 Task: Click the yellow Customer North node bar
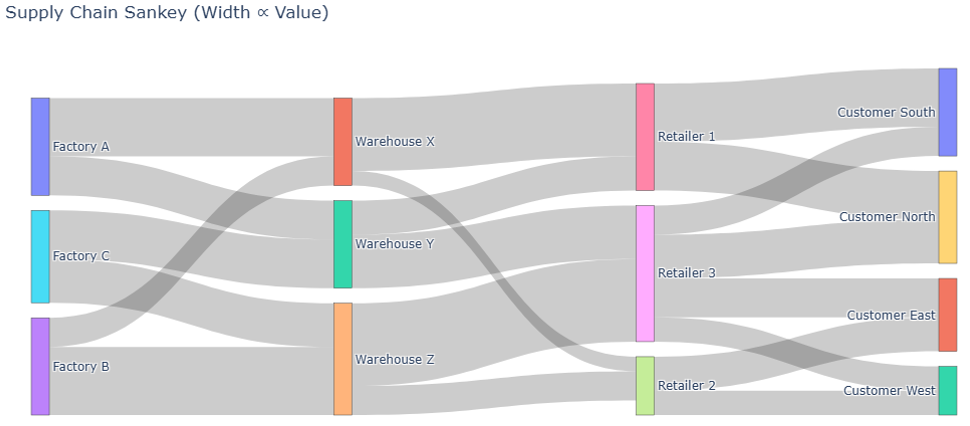[x=948, y=217]
